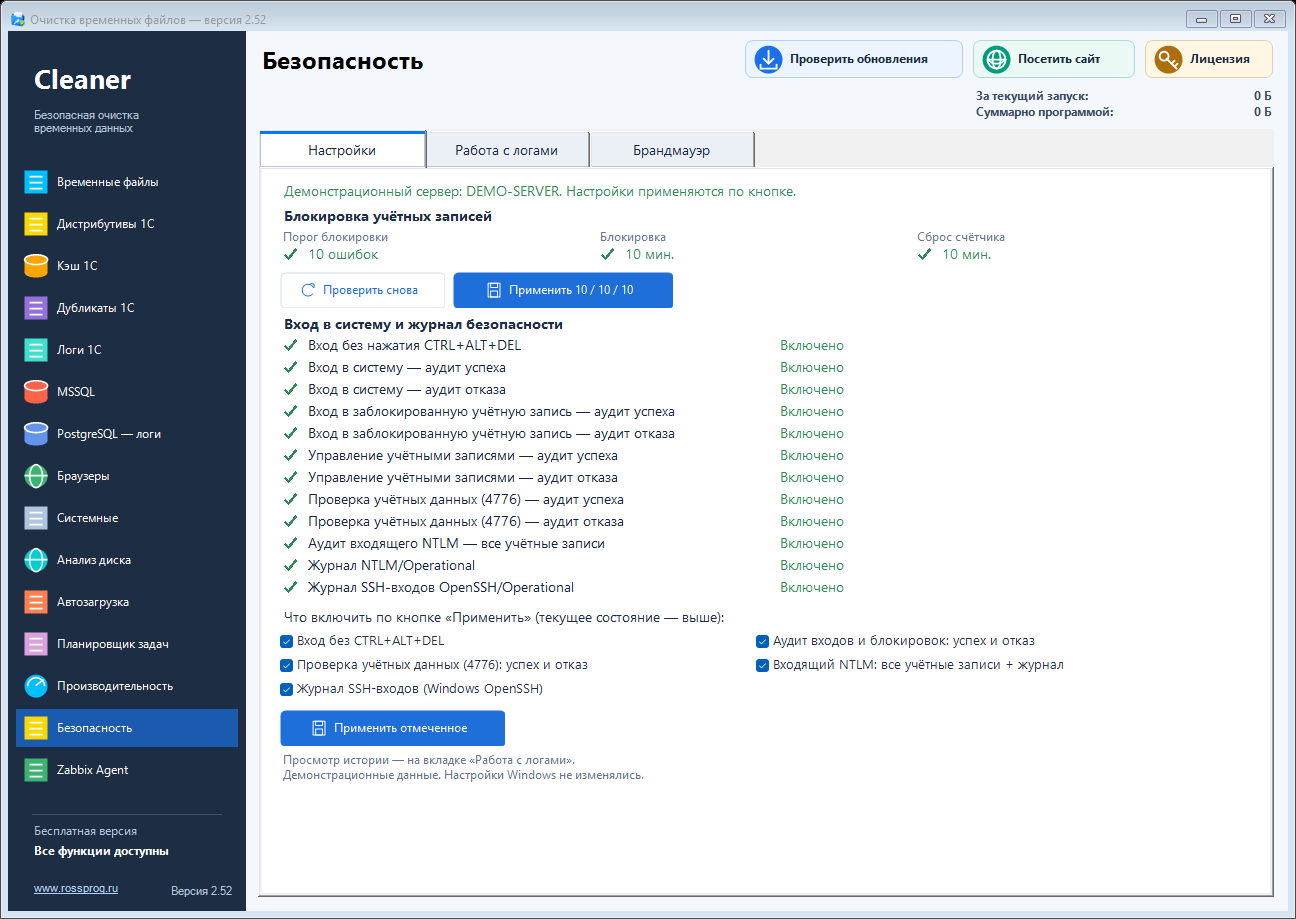Open the Брандмауэр tab
1296x919 pixels.
click(671, 150)
